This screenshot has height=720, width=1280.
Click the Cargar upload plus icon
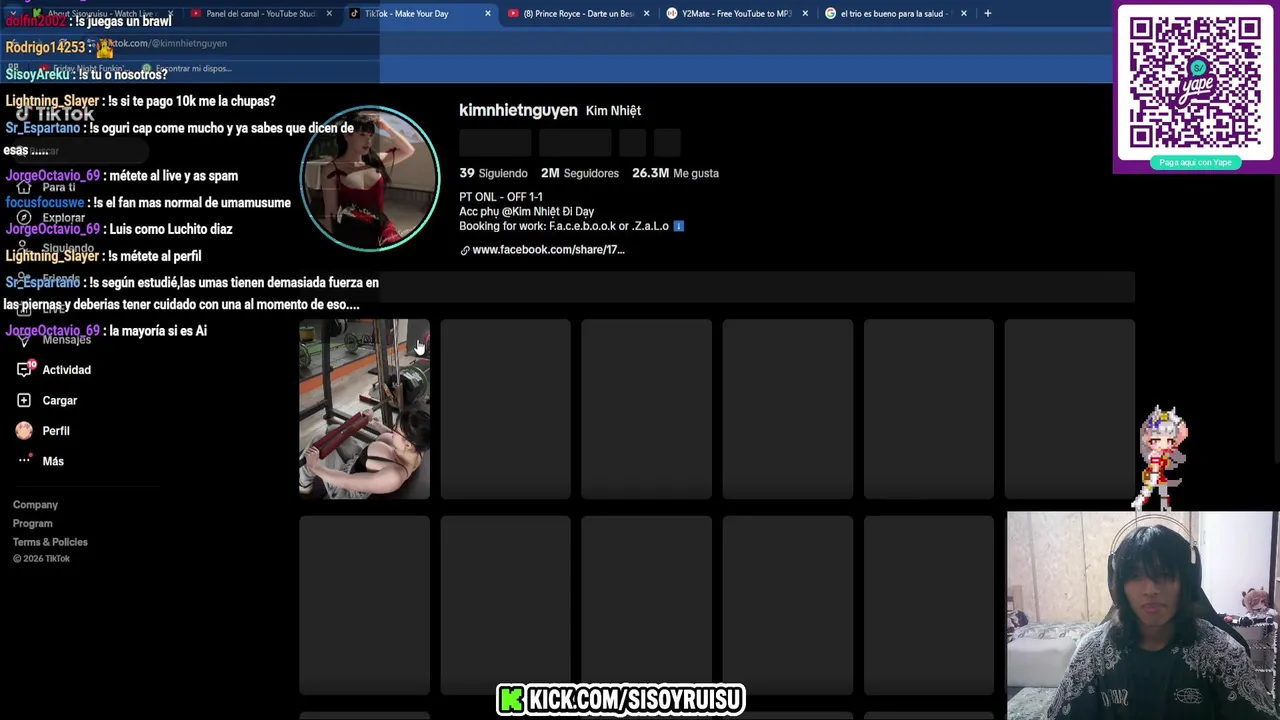(24, 400)
